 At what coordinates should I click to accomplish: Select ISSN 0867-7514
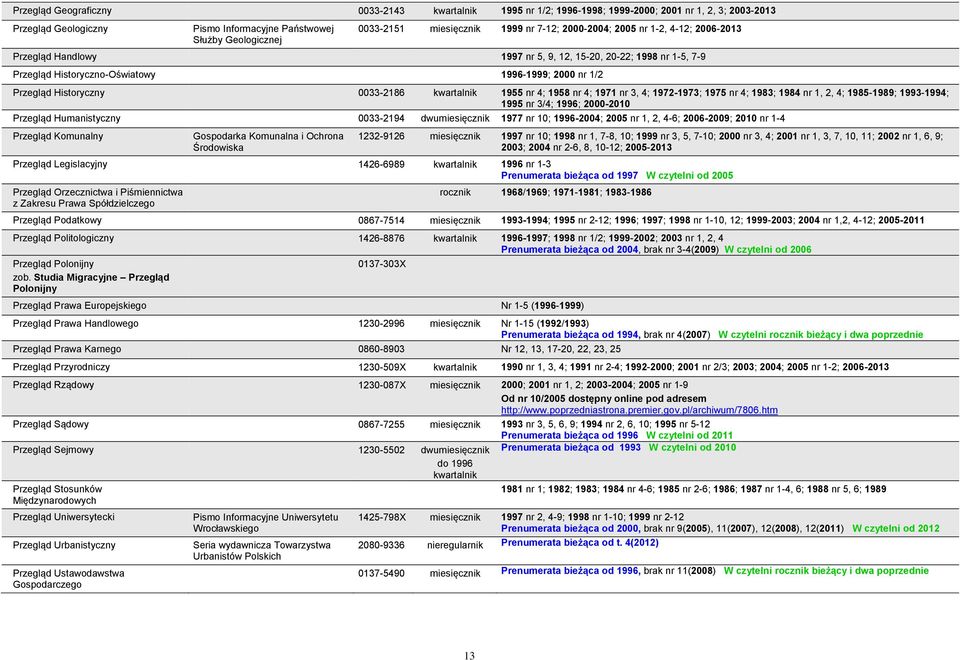coord(381,220)
